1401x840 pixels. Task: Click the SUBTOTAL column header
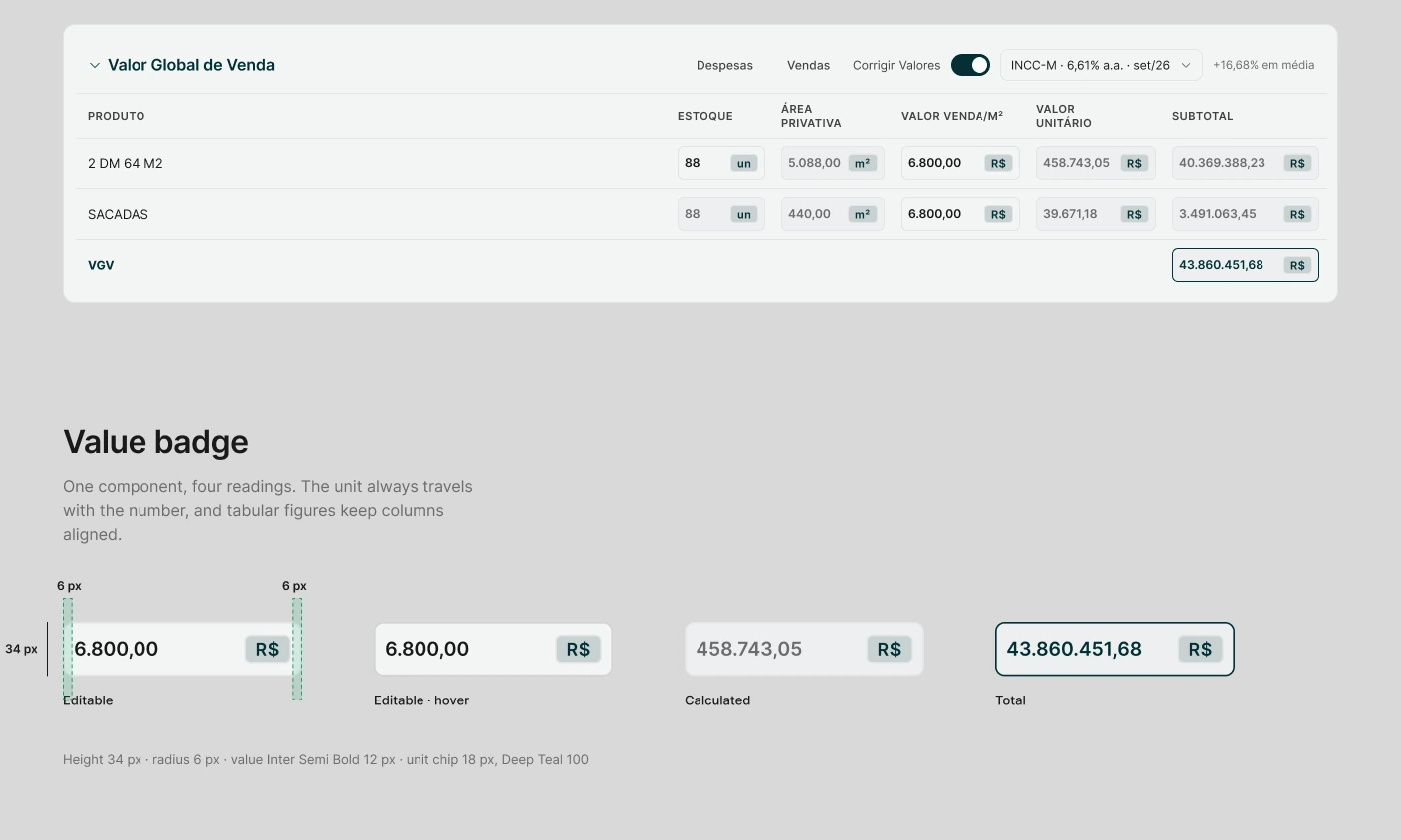pos(1203,116)
